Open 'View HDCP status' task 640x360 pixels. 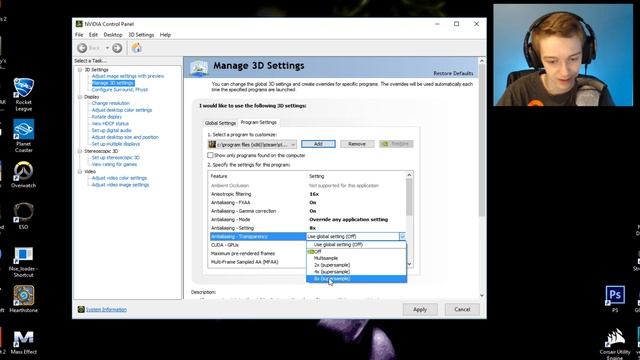[110, 124]
